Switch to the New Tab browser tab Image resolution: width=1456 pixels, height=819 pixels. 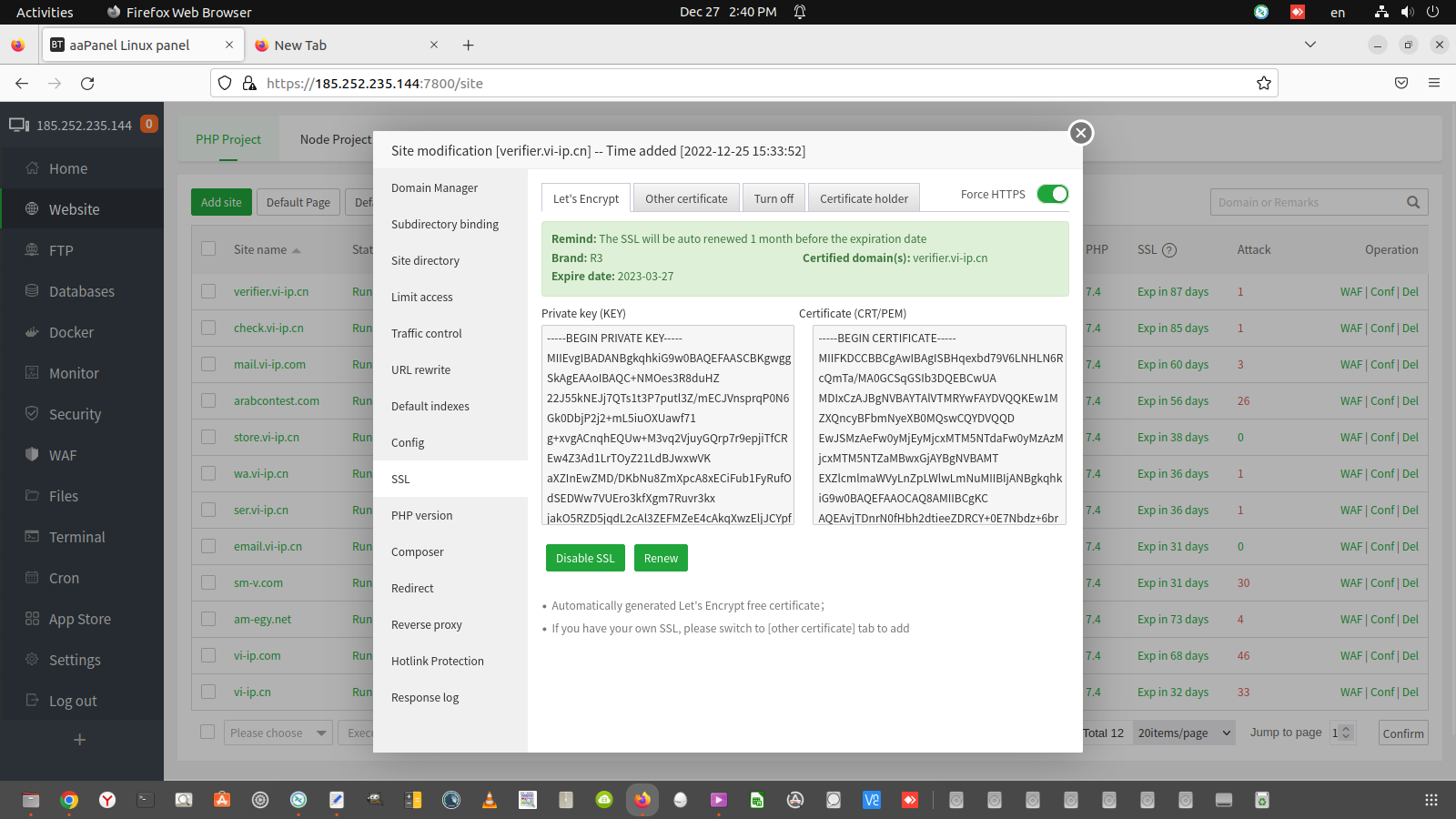pyautogui.click(x=346, y=45)
